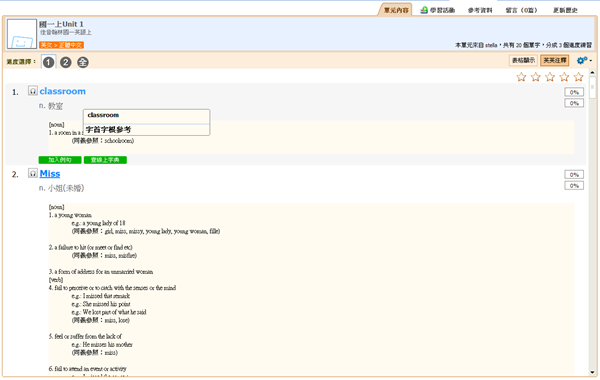The width and height of the screenshot is (600, 380).
Task: Click the unit title 國一上Unit 1
Action: 61,24
